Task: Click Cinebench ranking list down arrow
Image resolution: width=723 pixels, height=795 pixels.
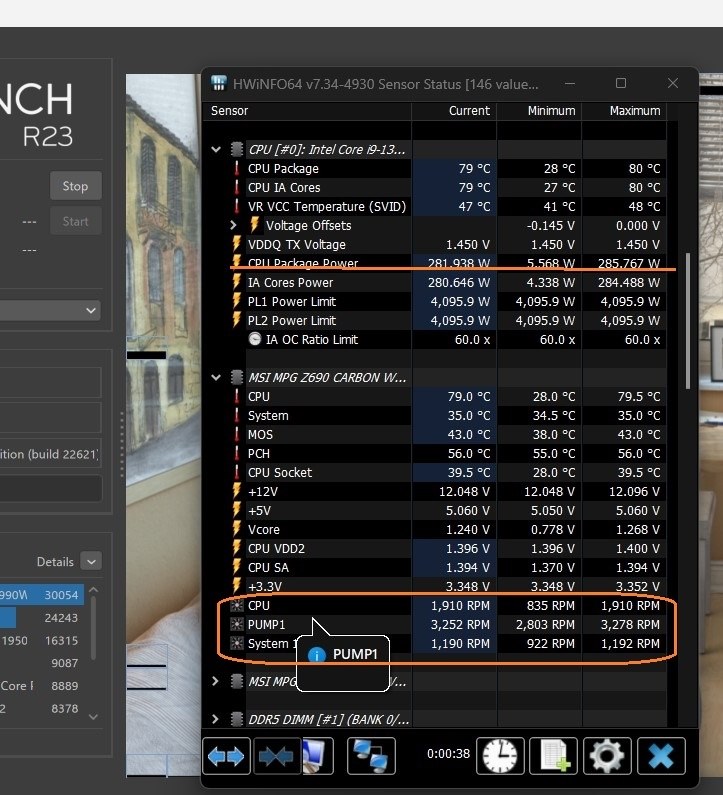Action: click(x=93, y=716)
